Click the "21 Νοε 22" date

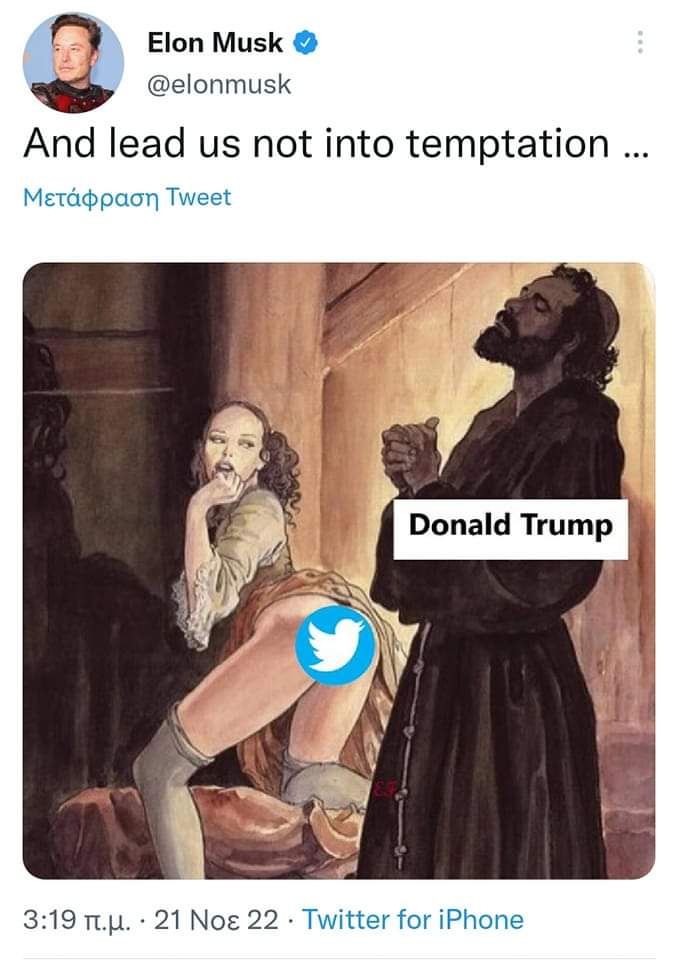coord(216,920)
